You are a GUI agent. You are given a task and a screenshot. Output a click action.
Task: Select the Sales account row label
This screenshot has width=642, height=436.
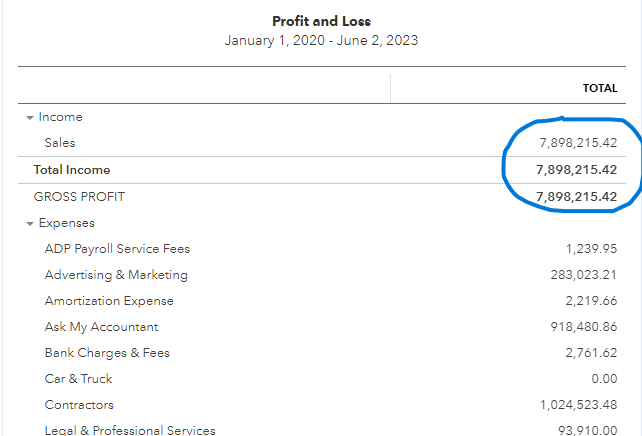coord(60,143)
